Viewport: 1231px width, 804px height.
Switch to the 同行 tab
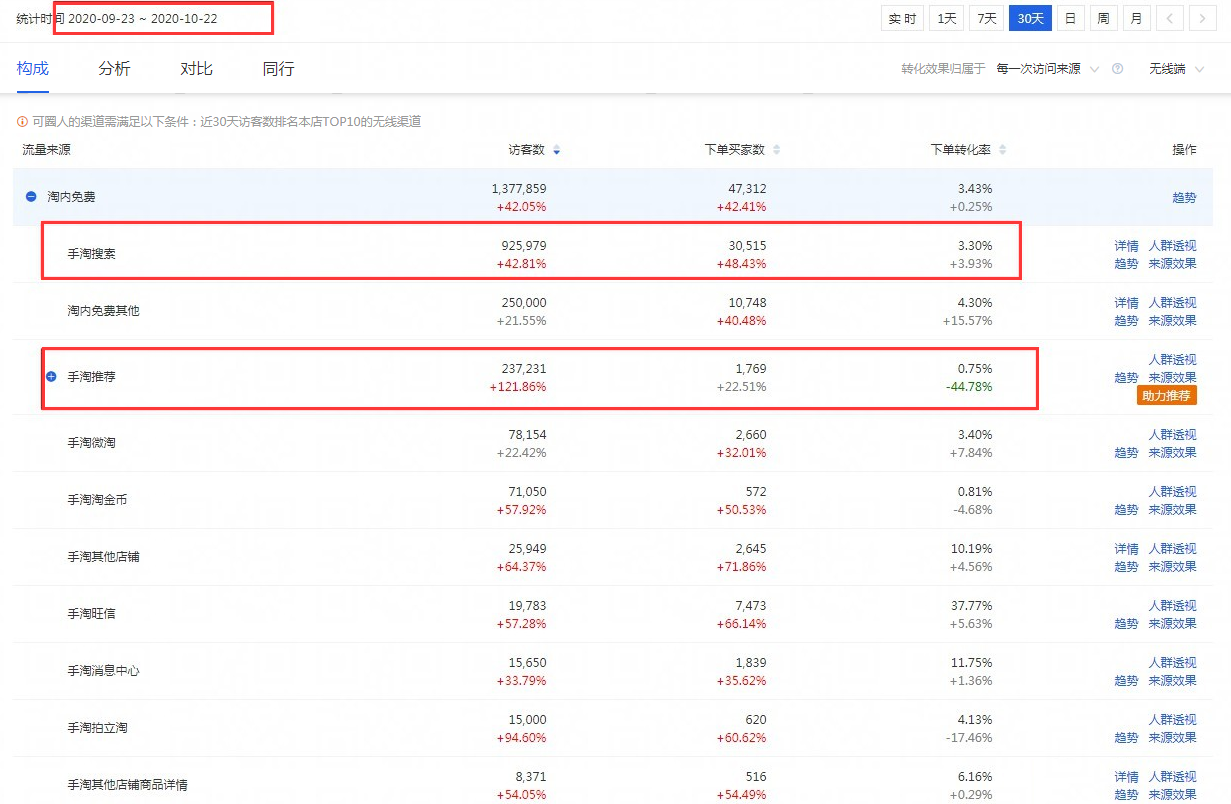(278, 69)
